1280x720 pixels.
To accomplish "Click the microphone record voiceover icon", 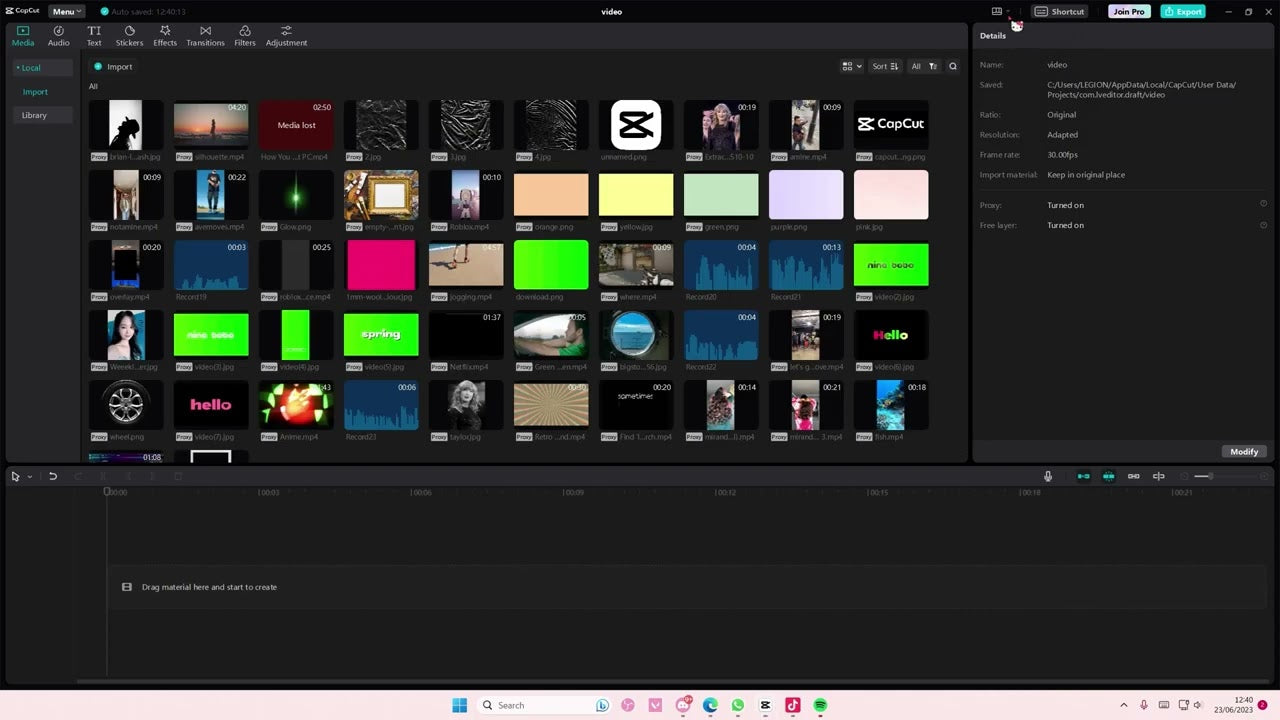I will (x=1048, y=477).
